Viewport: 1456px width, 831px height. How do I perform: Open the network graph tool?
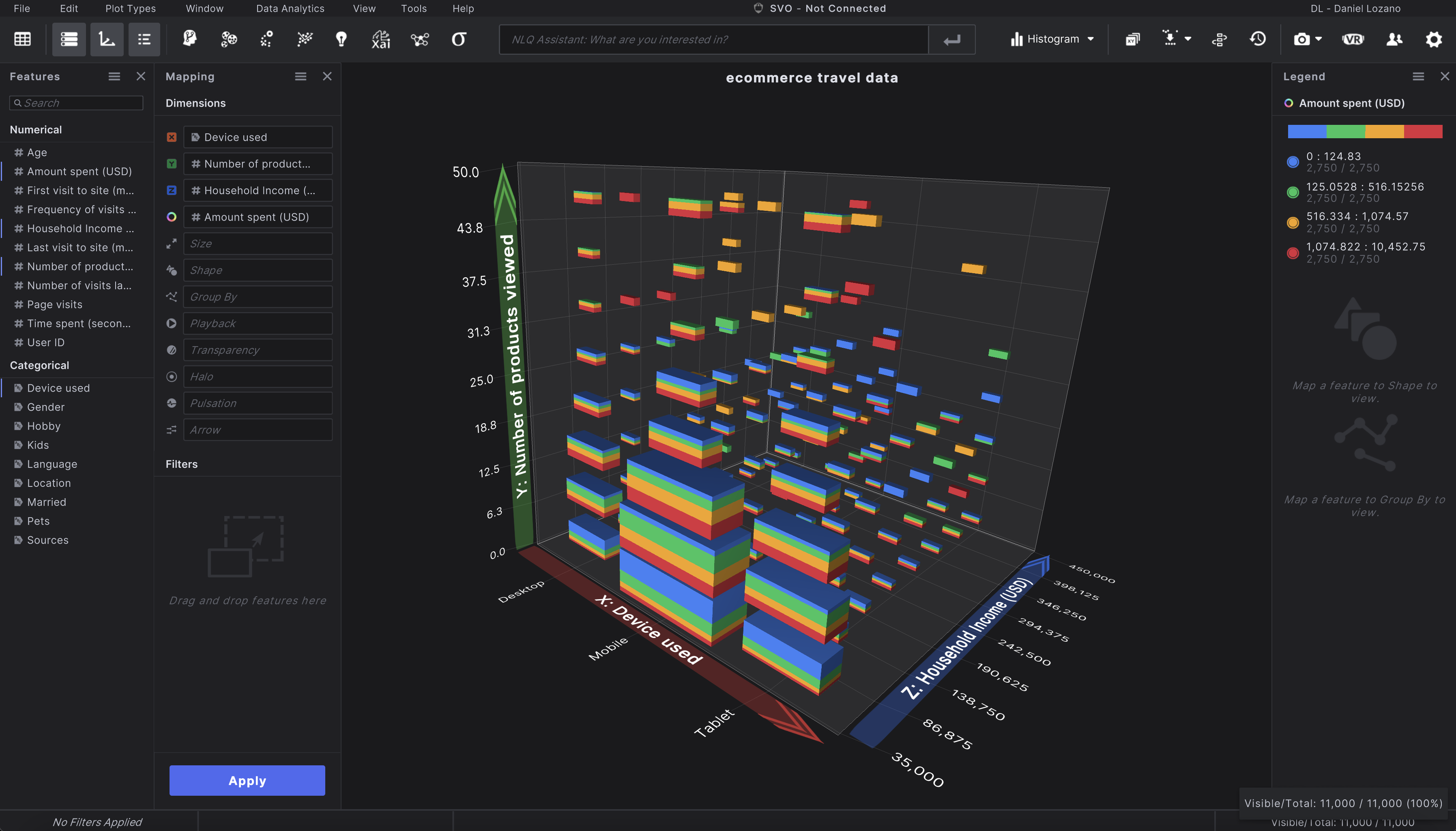(x=420, y=39)
